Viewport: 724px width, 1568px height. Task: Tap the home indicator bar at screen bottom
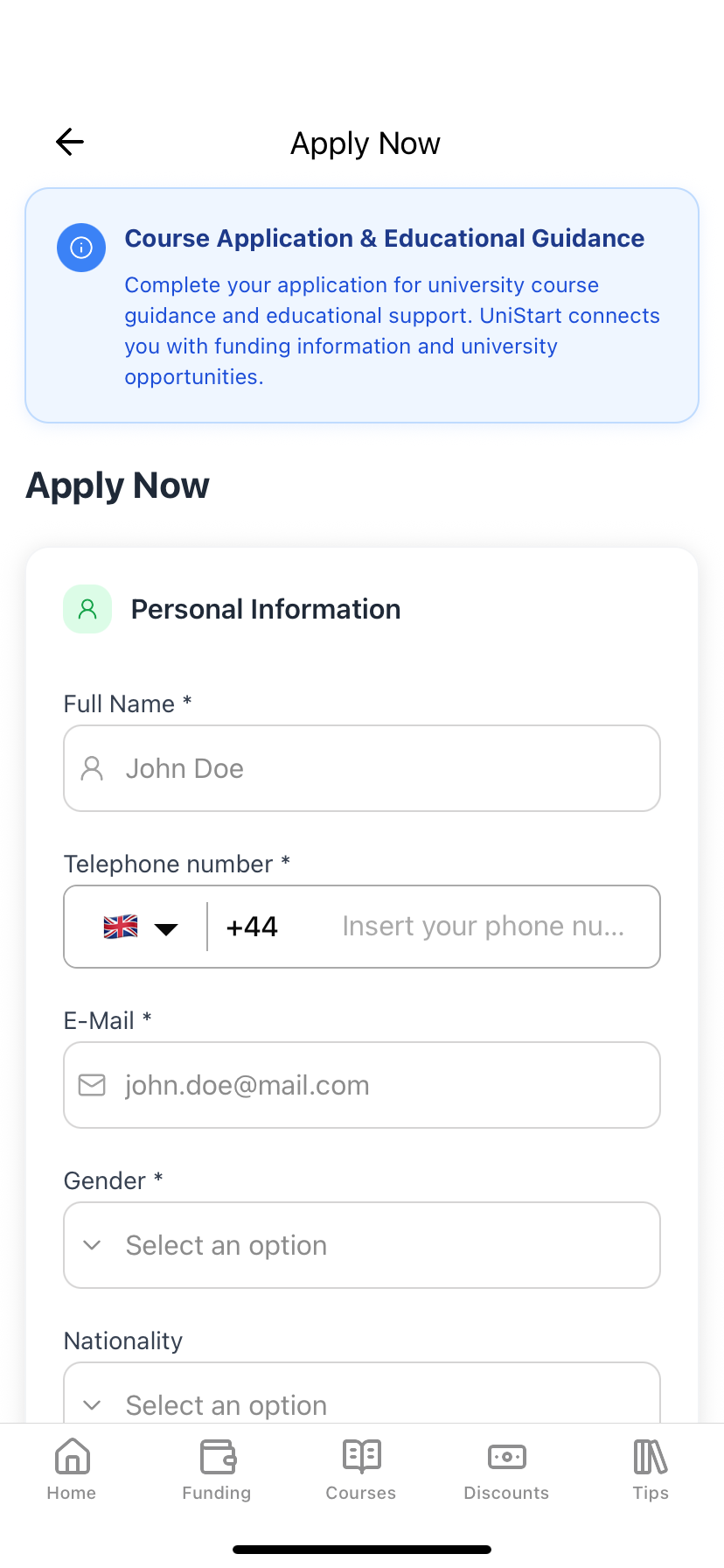361,1548
